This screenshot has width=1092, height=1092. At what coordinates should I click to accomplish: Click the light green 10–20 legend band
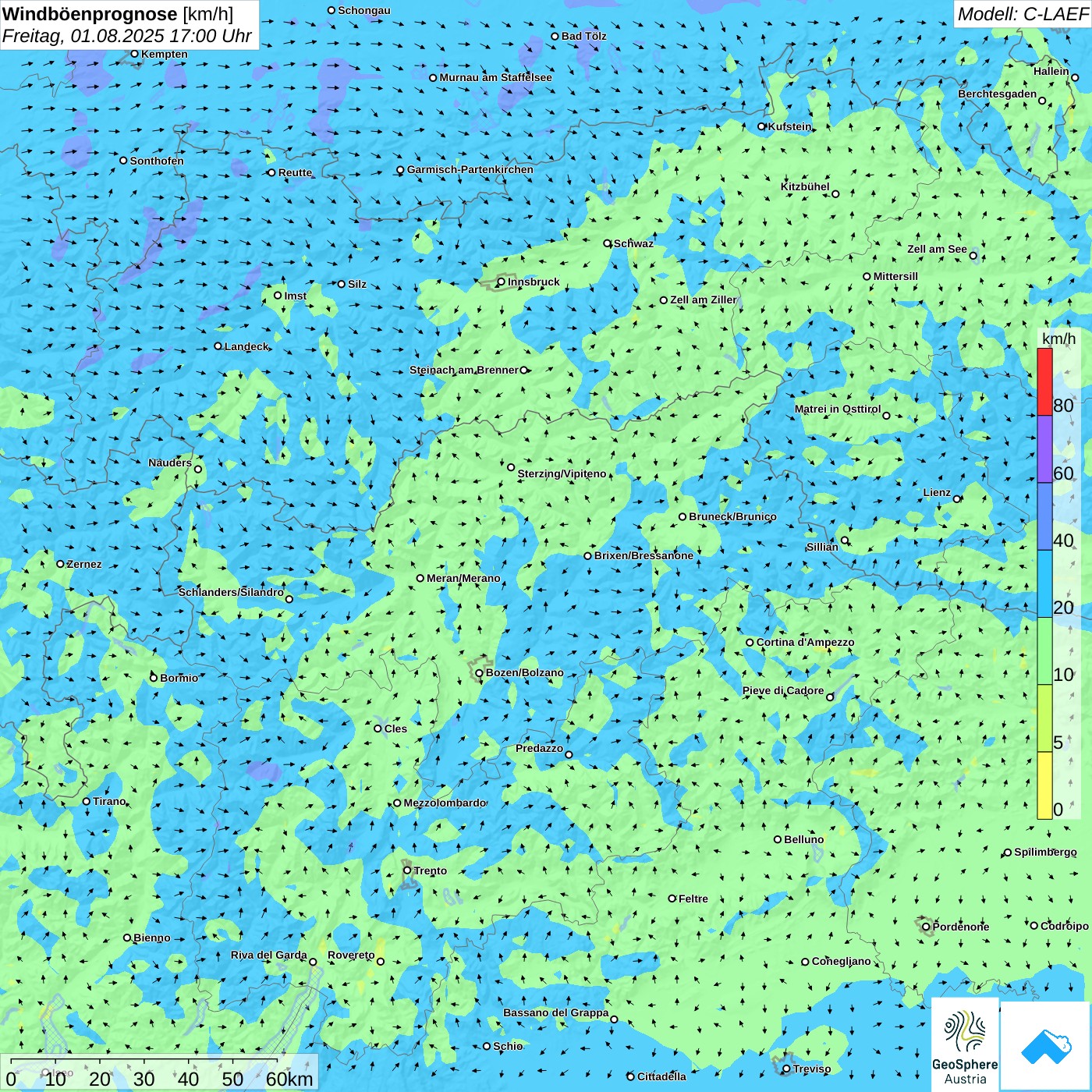point(1044,651)
